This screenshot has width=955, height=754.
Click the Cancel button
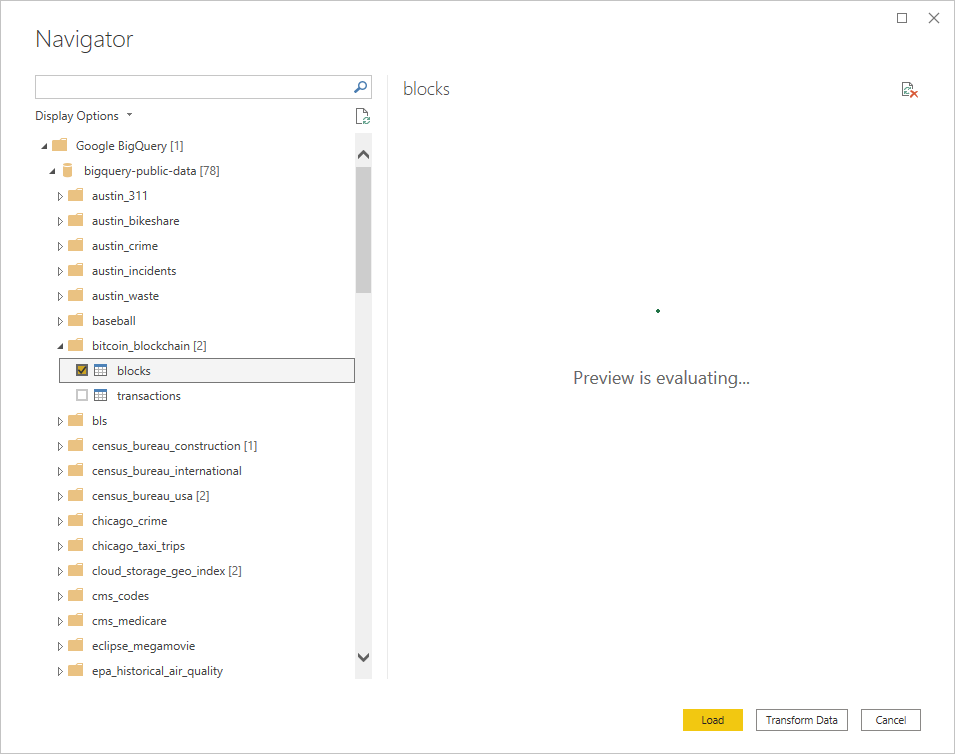coord(890,719)
